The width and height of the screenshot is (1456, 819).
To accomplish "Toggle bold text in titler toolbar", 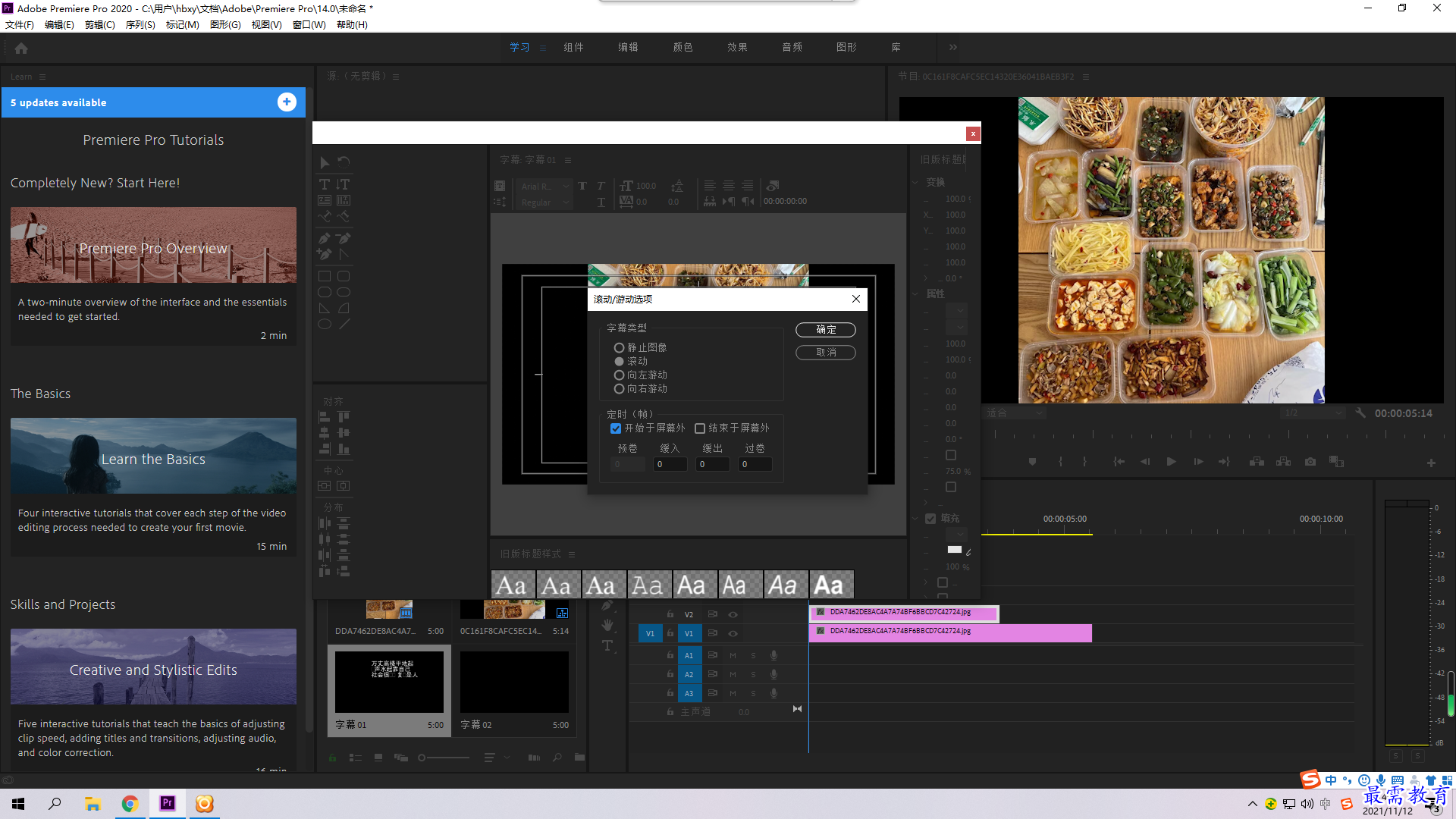I will (x=582, y=186).
